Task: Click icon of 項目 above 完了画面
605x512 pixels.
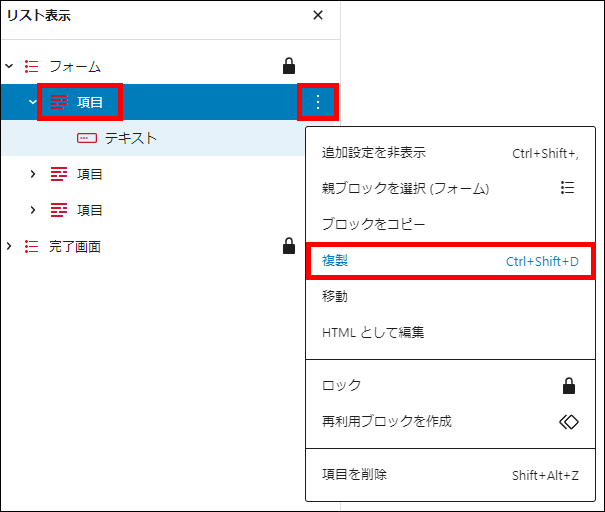Action: 59,210
